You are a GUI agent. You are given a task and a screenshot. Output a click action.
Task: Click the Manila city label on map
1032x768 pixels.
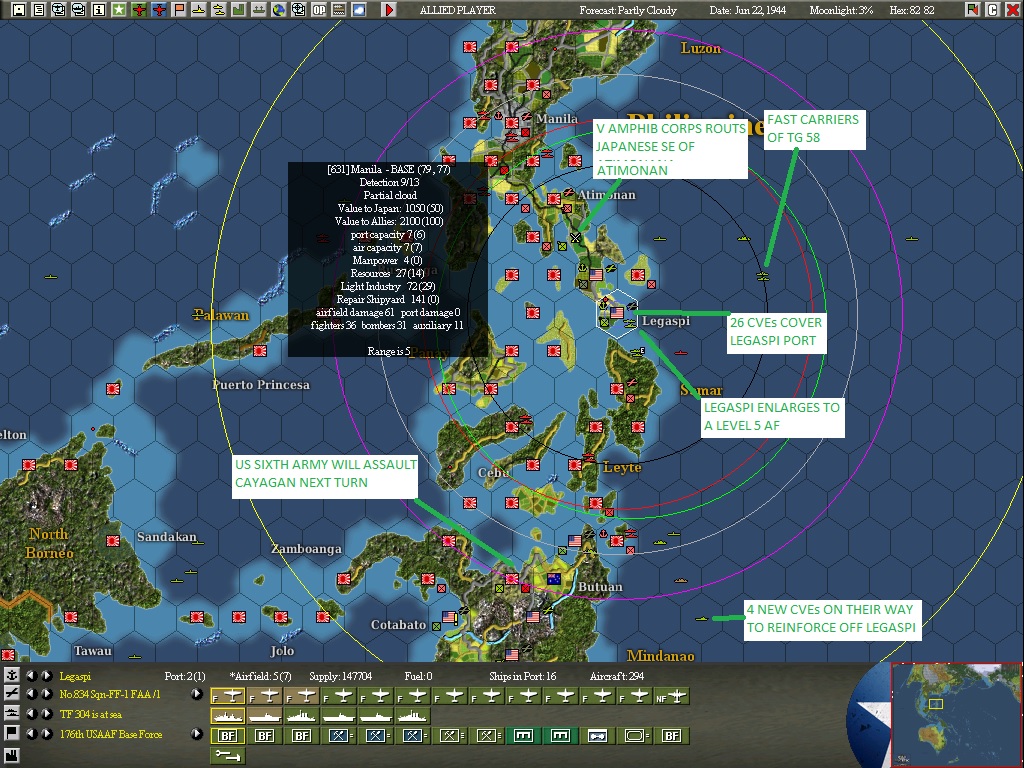tap(556, 118)
